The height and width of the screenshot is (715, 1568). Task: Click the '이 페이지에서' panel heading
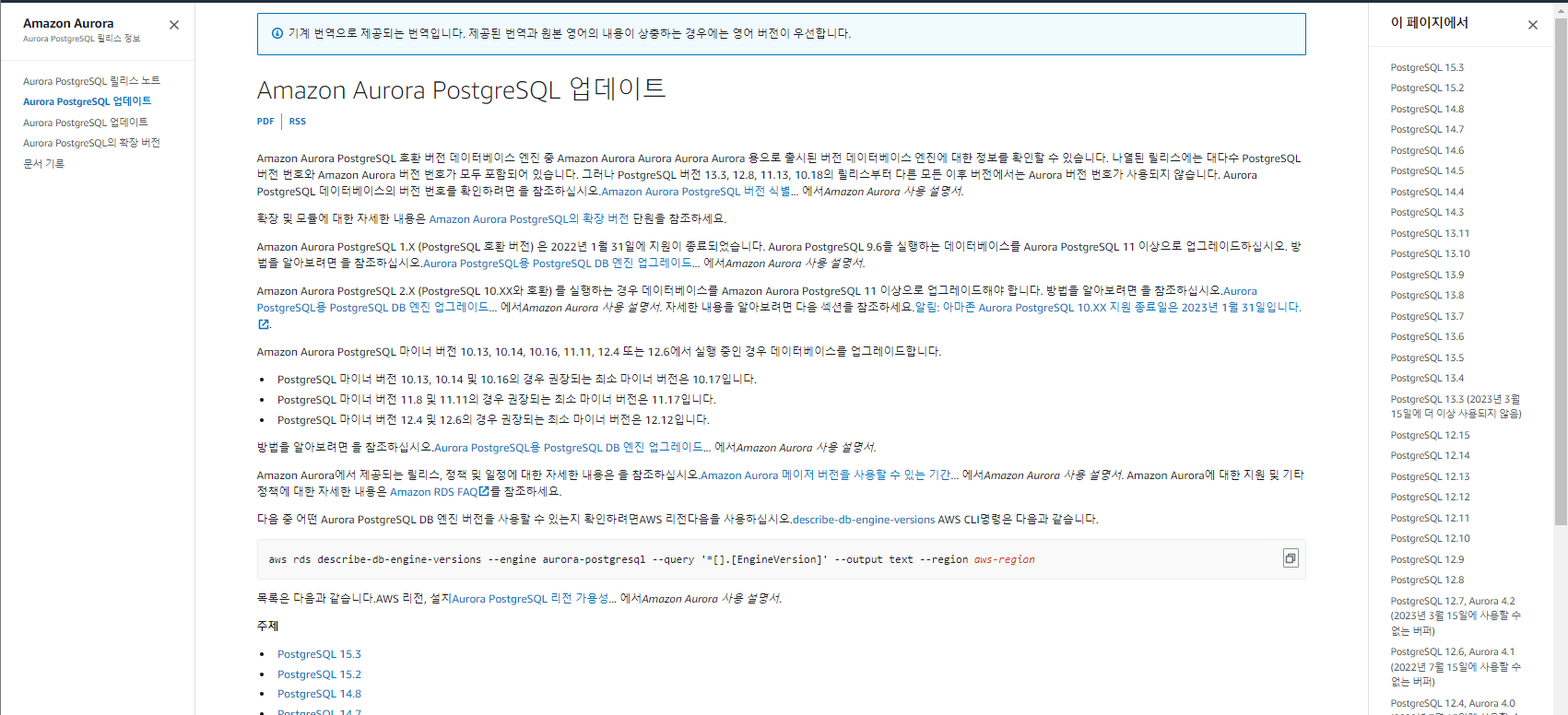(x=1429, y=23)
